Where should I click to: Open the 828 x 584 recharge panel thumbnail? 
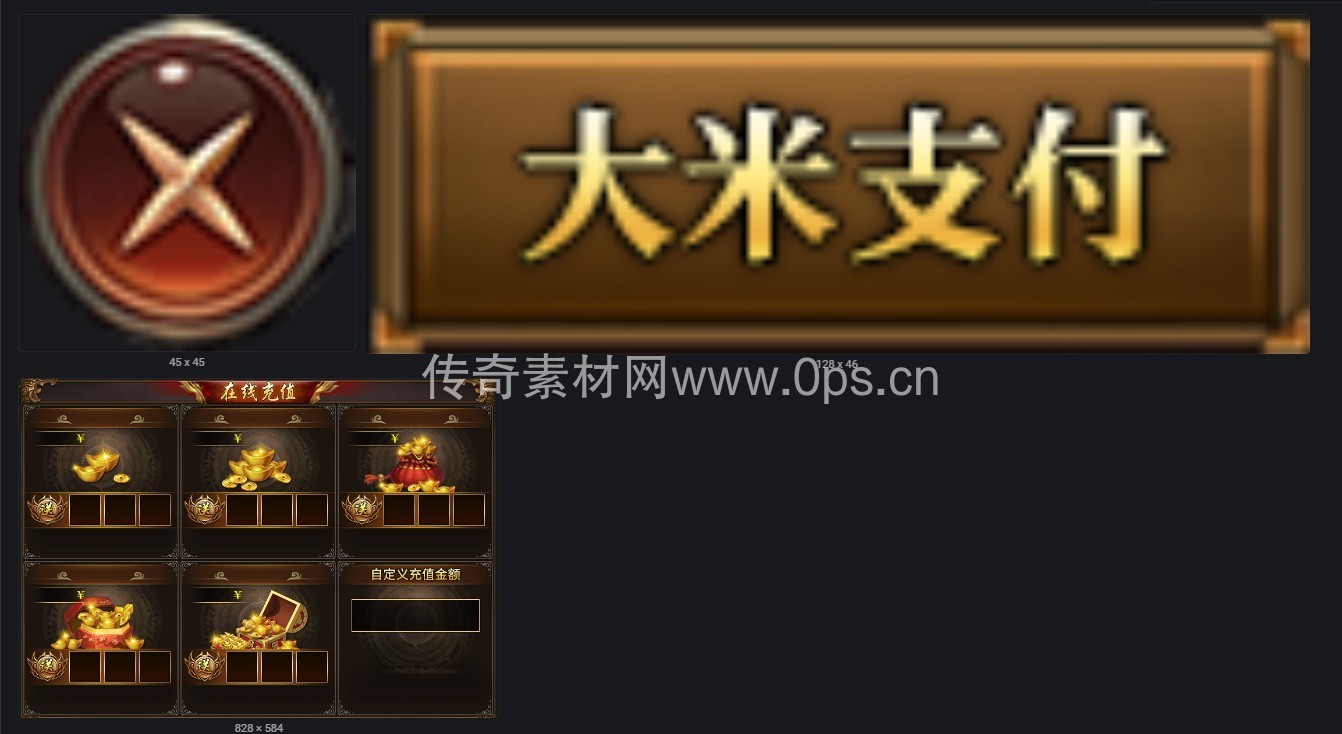258,548
